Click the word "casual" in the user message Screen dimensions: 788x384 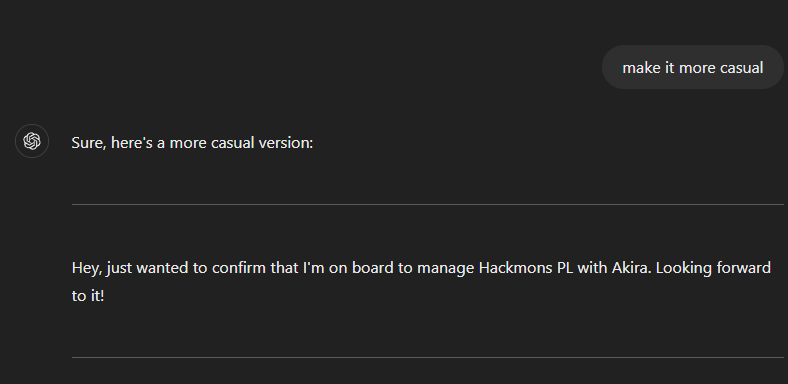[x=742, y=68]
